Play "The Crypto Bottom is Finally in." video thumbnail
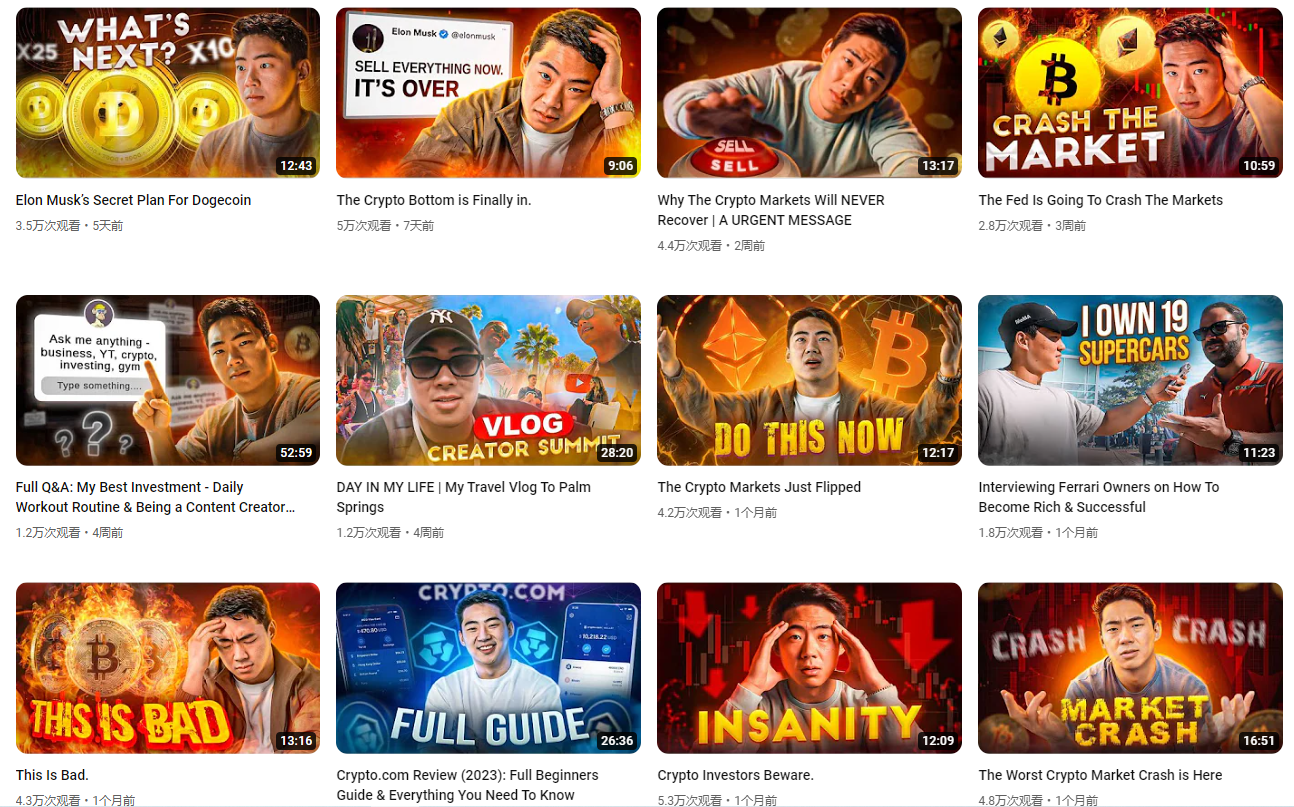The image size is (1294, 807). pos(488,92)
